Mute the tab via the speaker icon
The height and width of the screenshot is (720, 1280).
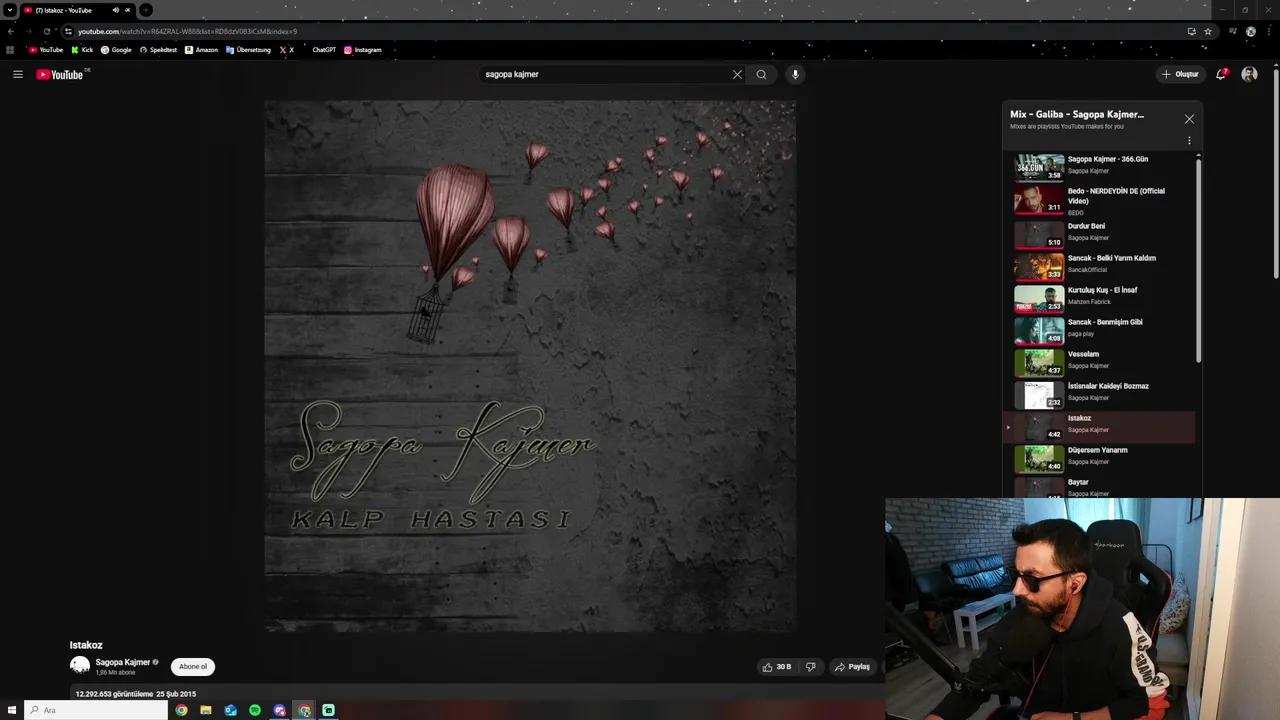point(115,10)
